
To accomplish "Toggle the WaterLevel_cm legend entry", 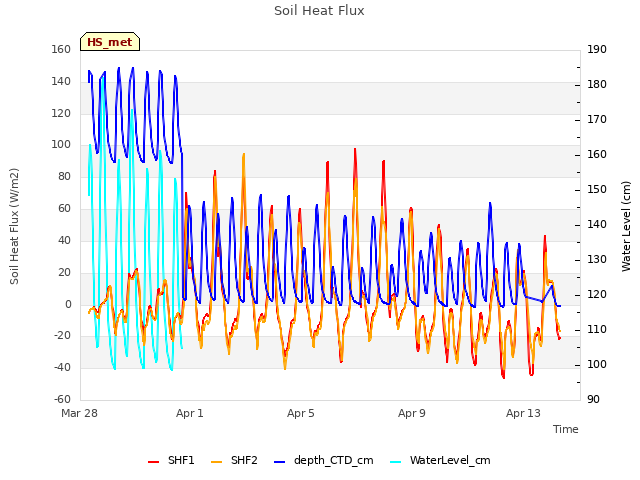I will 440,460.
